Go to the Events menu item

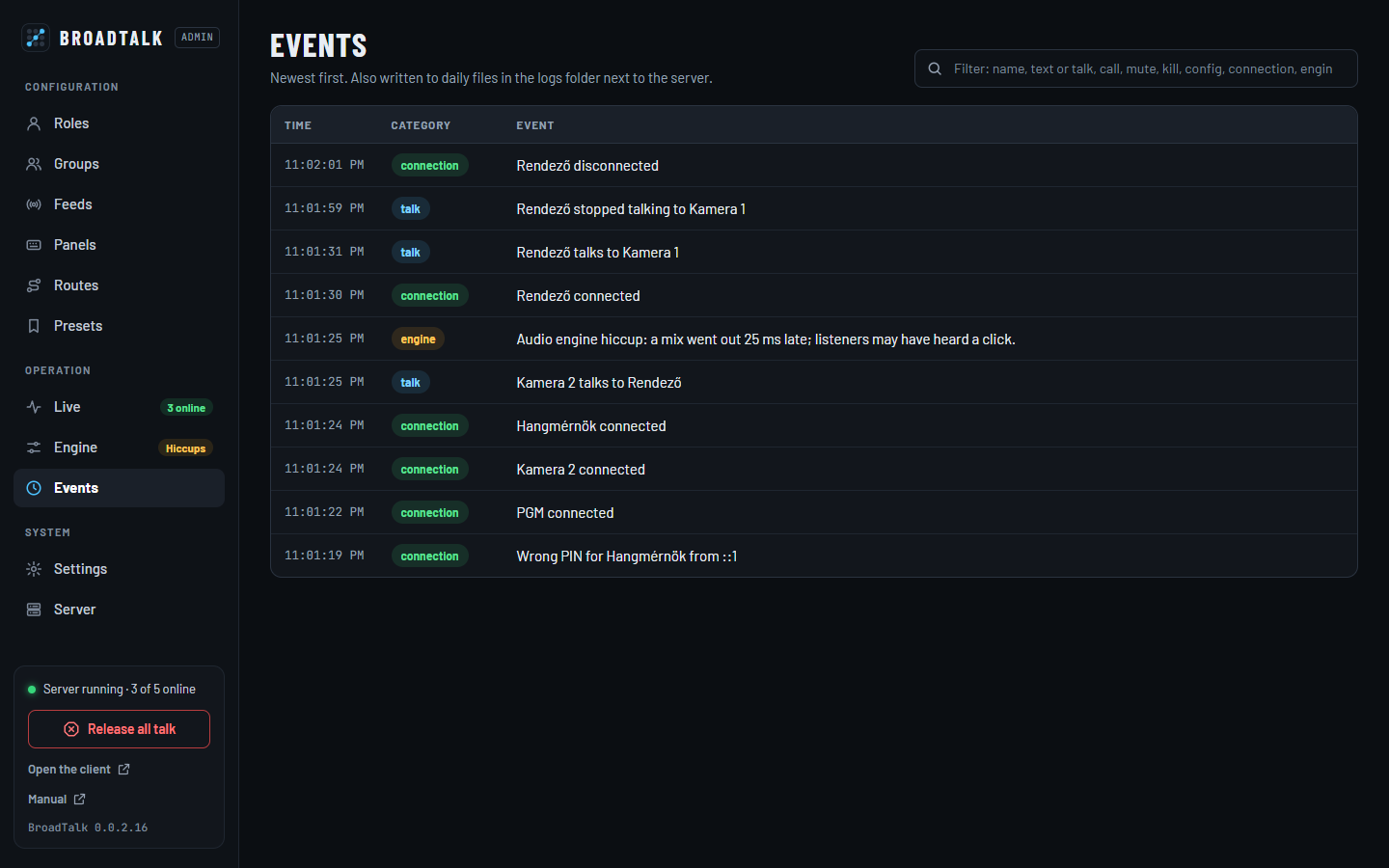tap(119, 488)
